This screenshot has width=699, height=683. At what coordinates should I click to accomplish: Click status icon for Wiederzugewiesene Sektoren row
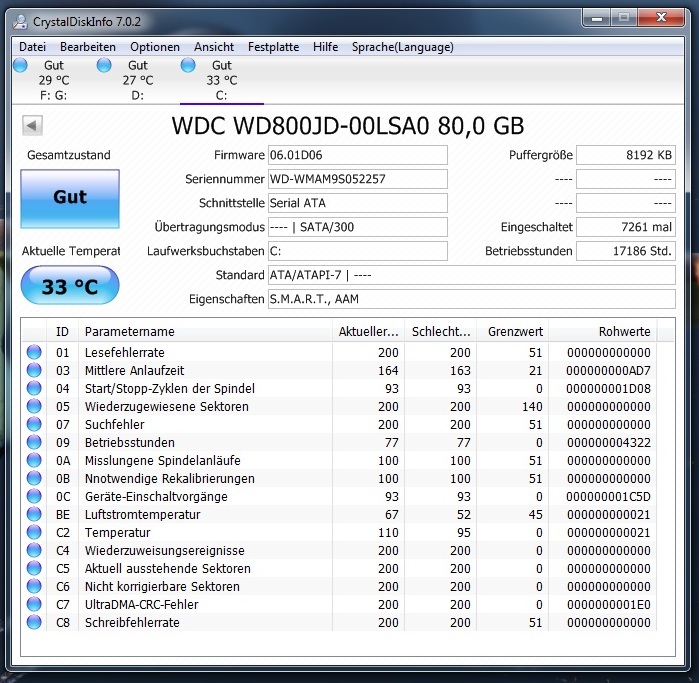[34, 406]
